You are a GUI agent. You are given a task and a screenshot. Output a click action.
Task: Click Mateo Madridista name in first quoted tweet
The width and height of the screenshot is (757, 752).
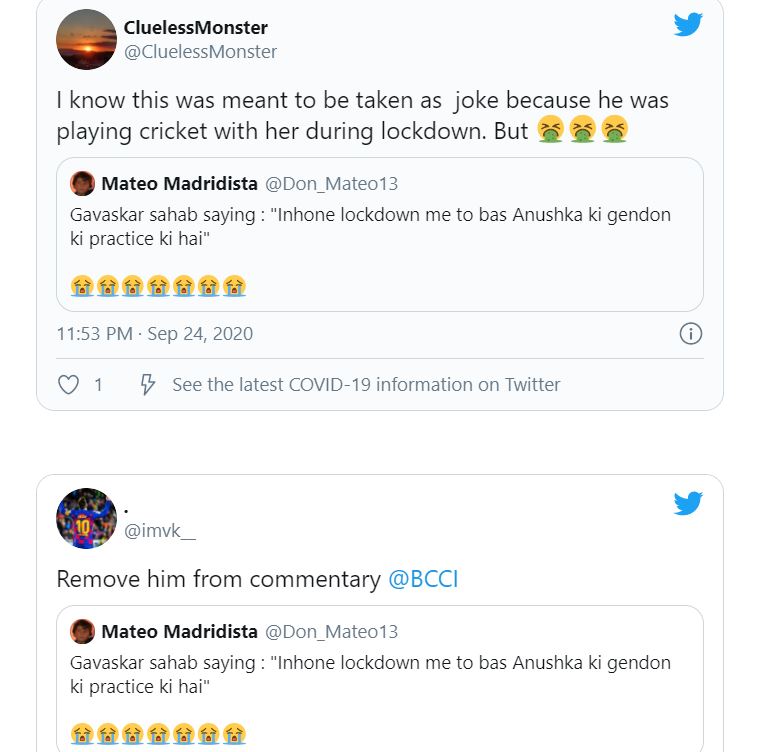click(x=178, y=184)
